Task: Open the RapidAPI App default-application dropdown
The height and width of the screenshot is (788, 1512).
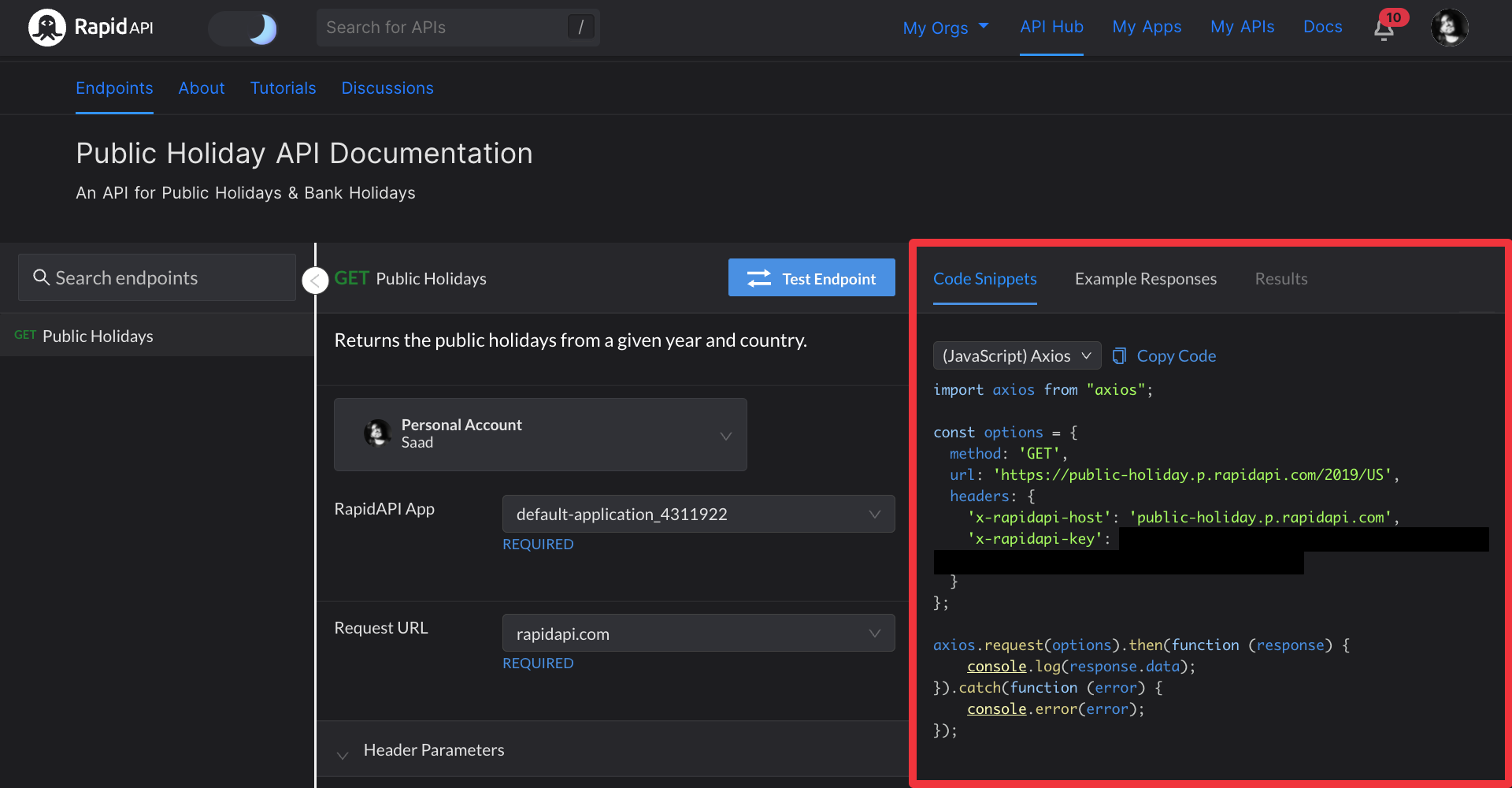Action: [699, 514]
